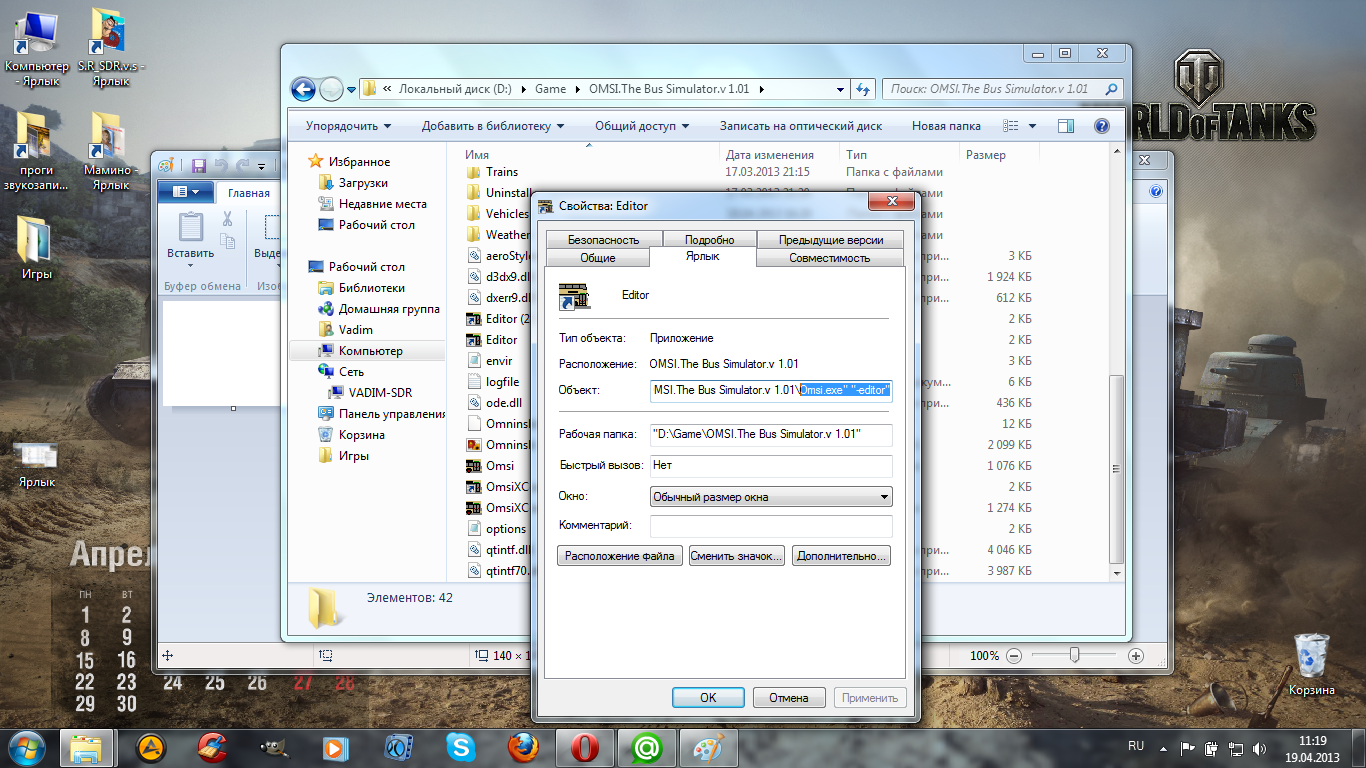Open CCleaner from the taskbar
Image resolution: width=1366 pixels, height=768 pixels.
click(213, 746)
